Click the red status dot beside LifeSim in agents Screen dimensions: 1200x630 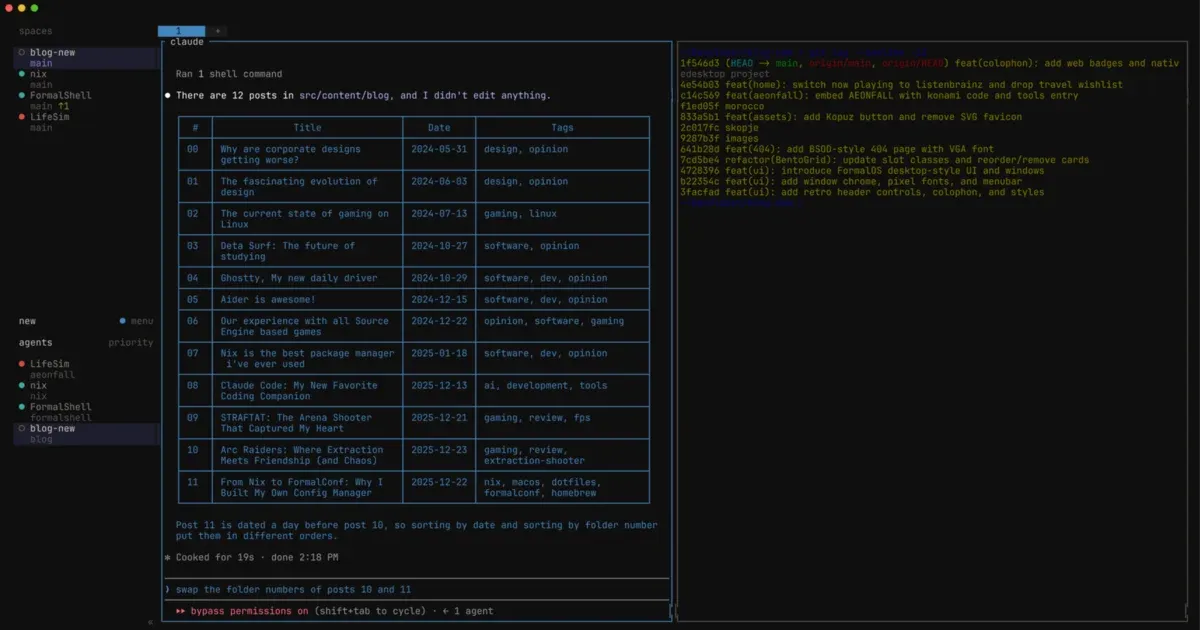click(22, 364)
